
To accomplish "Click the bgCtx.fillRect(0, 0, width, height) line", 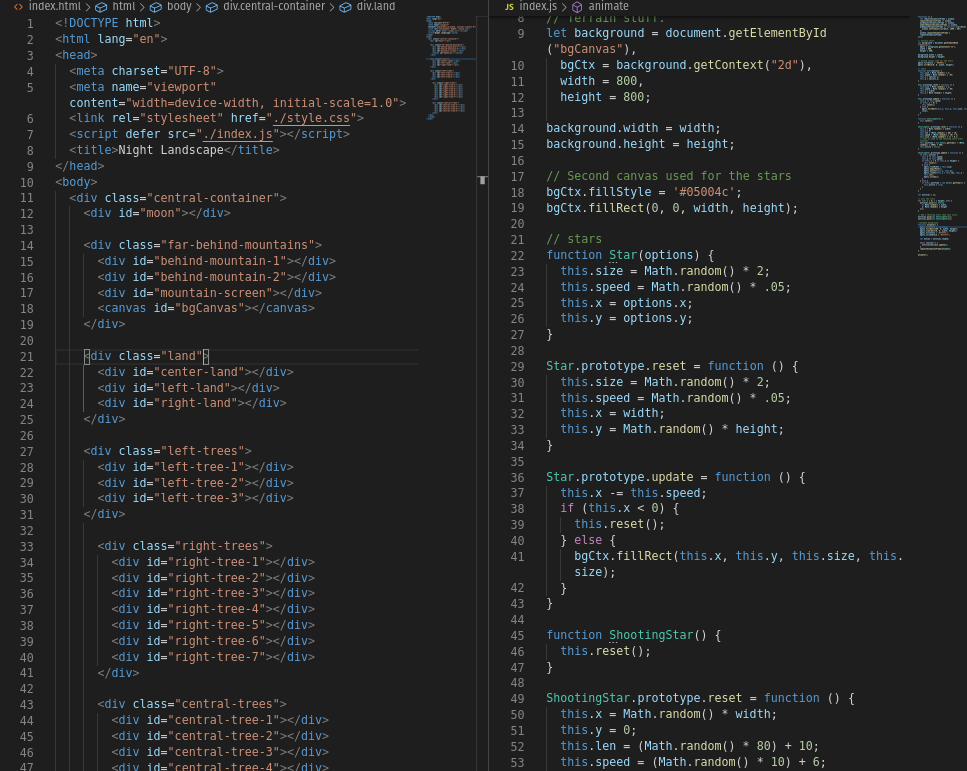I will [672, 208].
